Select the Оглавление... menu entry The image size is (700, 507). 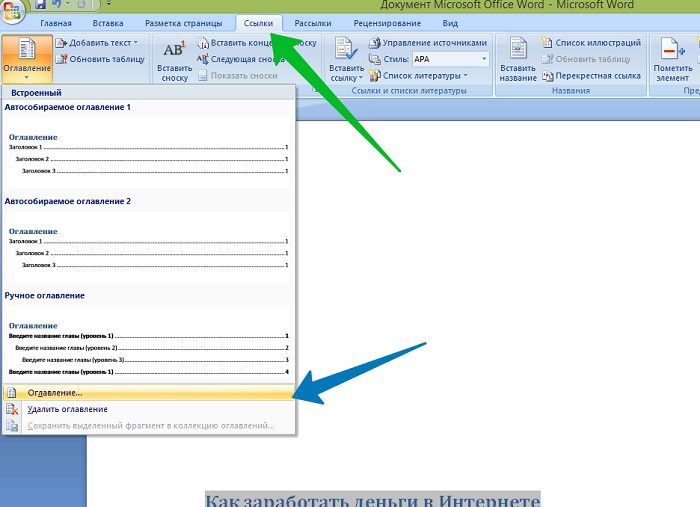(148, 393)
